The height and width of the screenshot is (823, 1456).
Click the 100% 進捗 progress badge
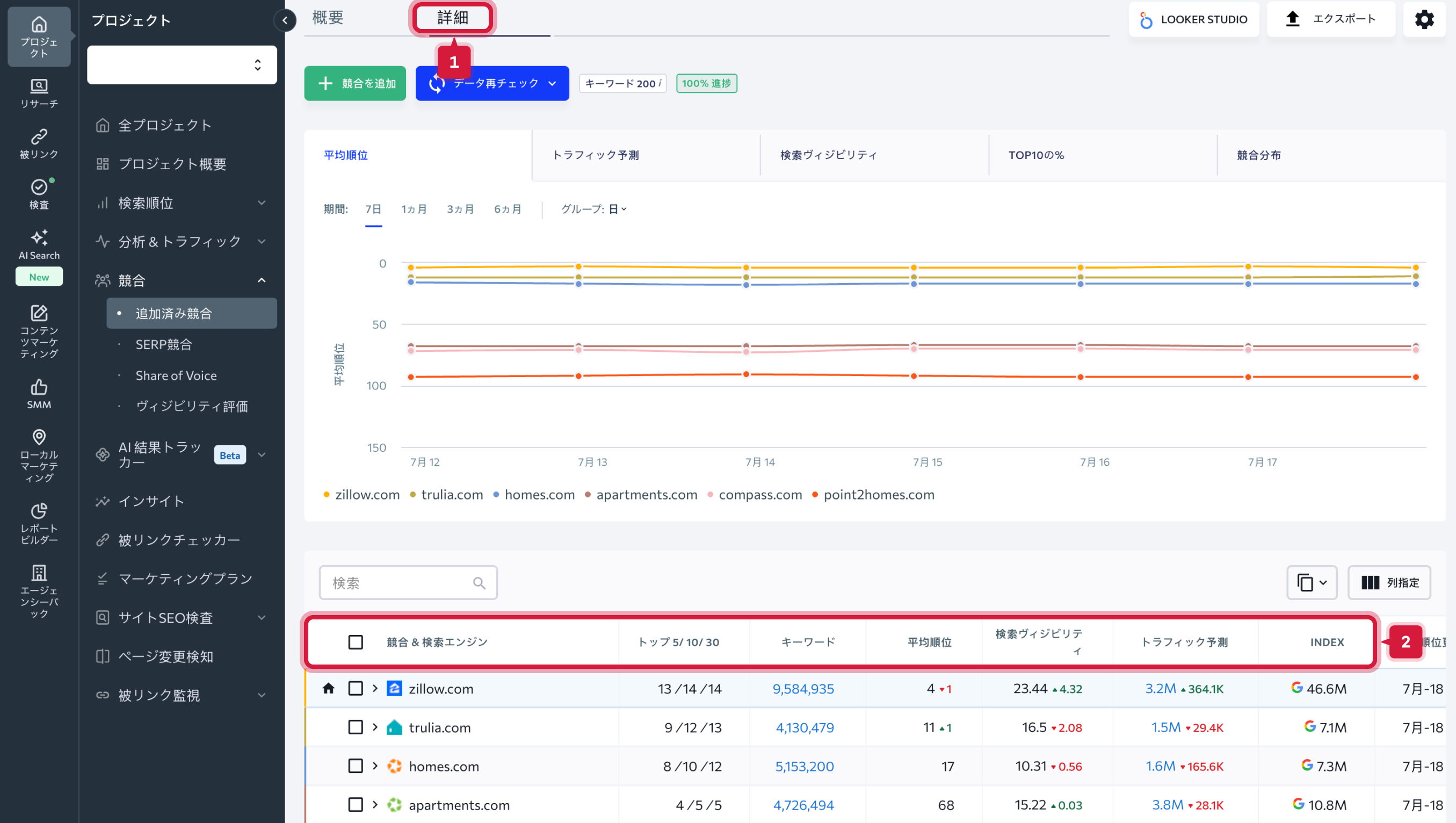[x=707, y=83]
